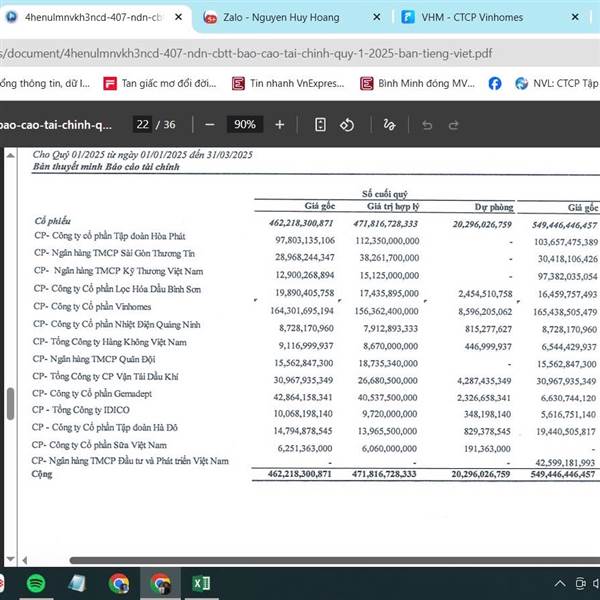Click the horizontal scrollbar thumb
The height and width of the screenshot is (600, 600).
tap(334, 561)
